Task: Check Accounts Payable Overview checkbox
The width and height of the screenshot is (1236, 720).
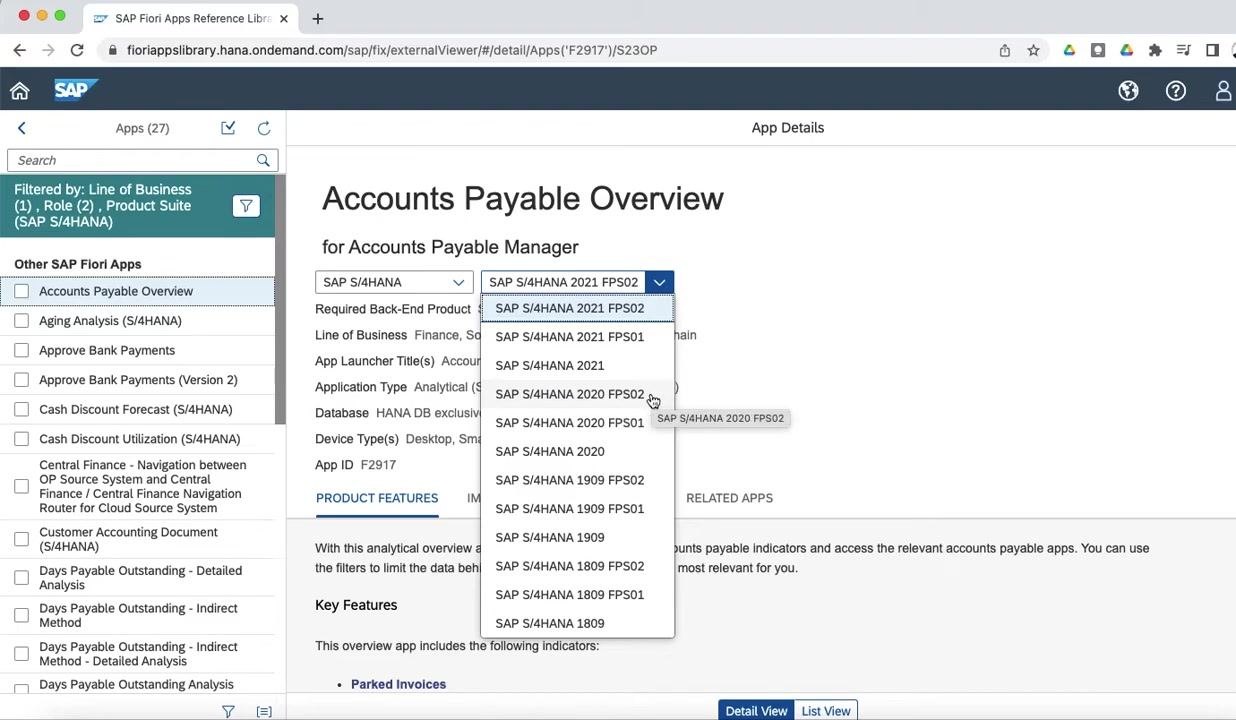Action: [x=22, y=291]
